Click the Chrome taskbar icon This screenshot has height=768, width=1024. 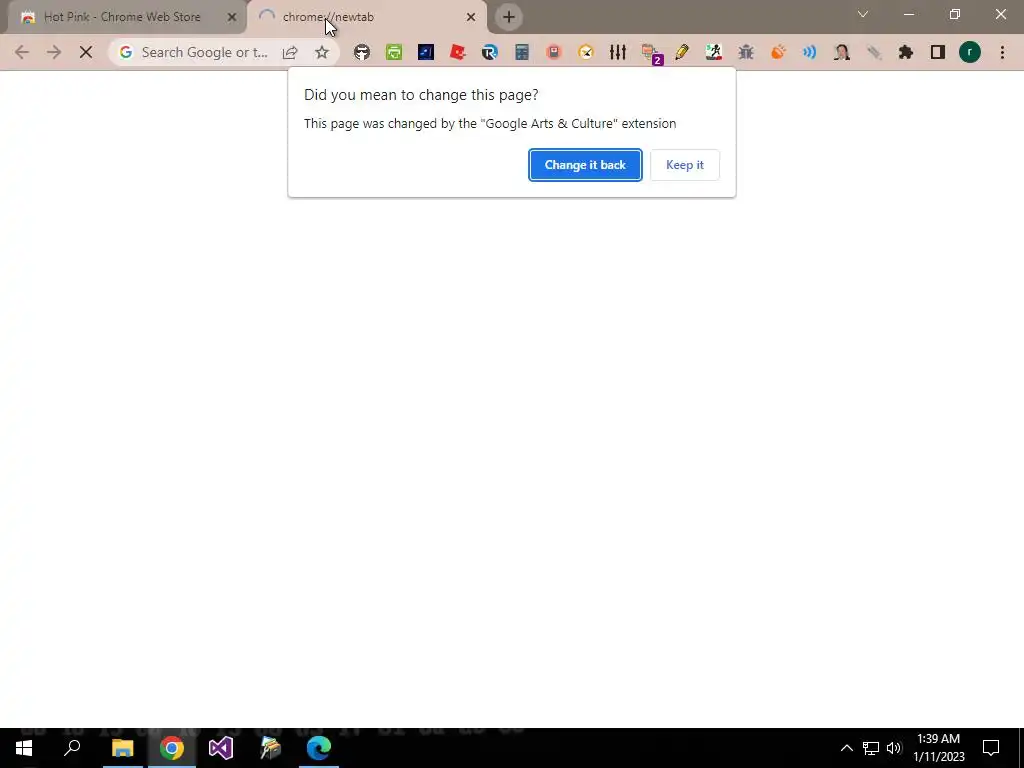pyautogui.click(x=172, y=748)
